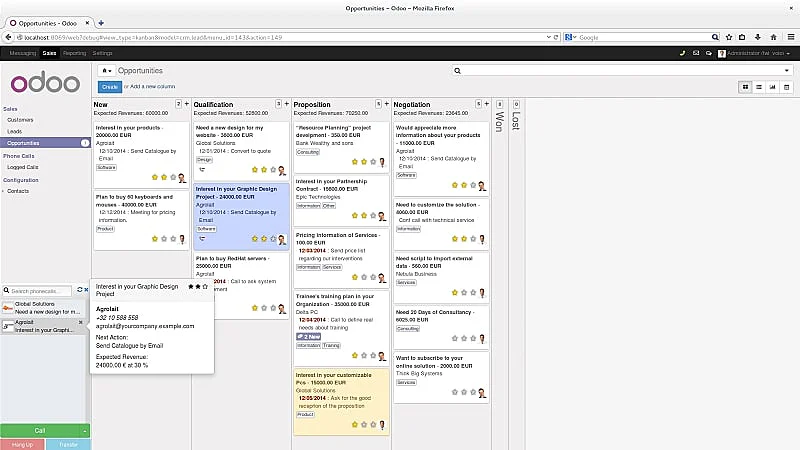Select Global Solutions call in phonecall list
The image size is (800, 450).
[x=45, y=308]
